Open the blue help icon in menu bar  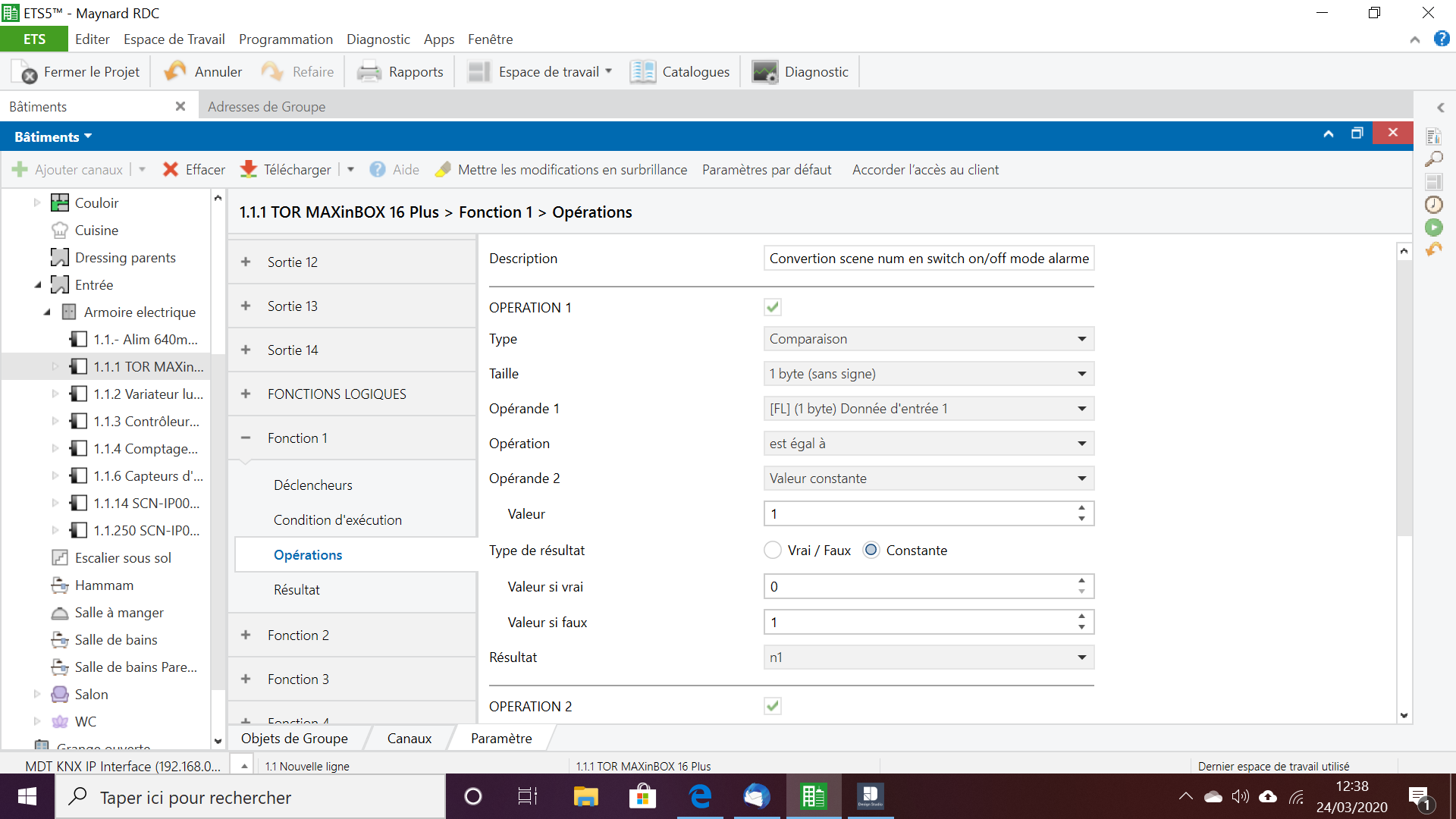point(1442,39)
